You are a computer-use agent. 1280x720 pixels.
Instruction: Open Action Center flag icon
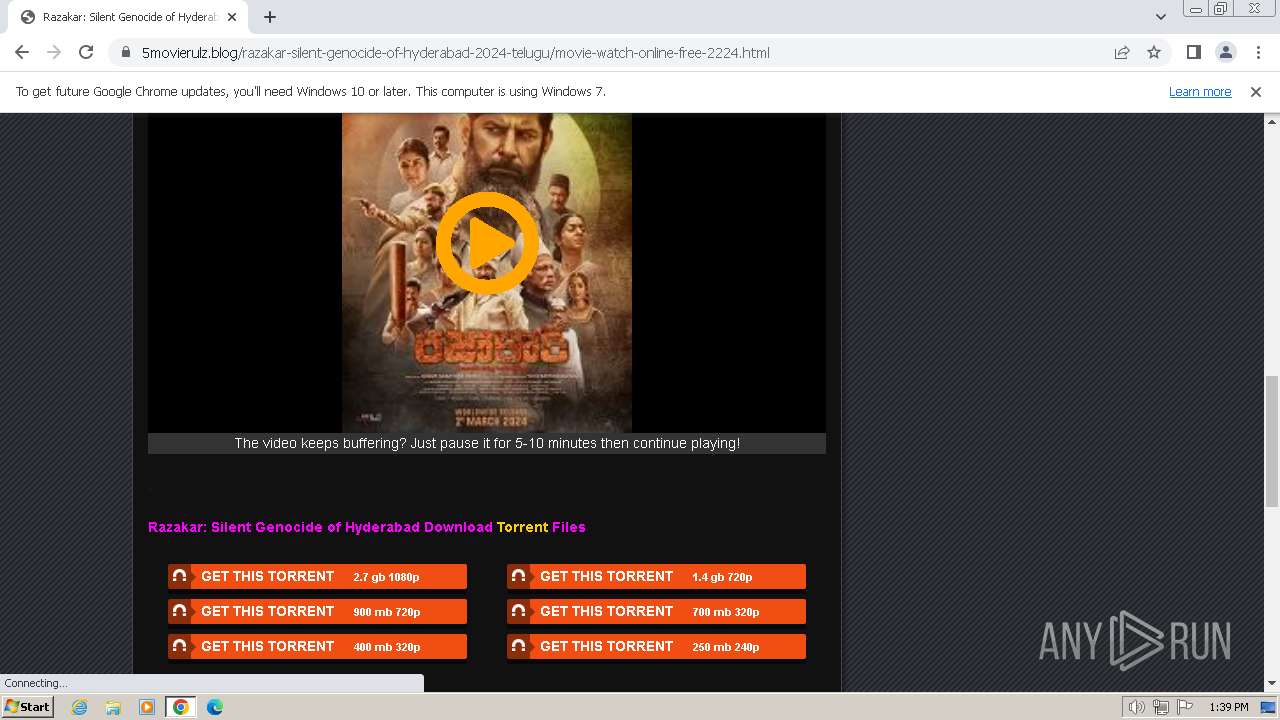tap(1185, 707)
